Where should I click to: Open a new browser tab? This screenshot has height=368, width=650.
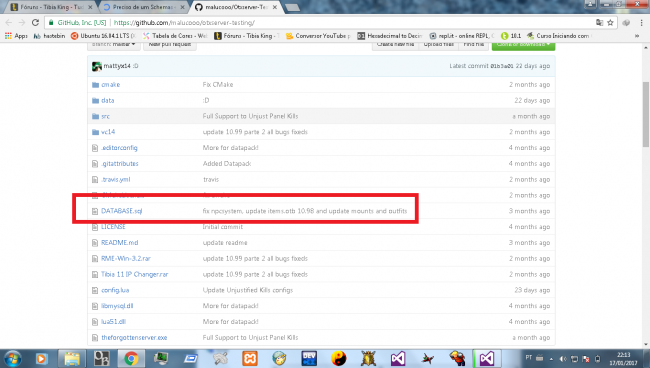292,7
